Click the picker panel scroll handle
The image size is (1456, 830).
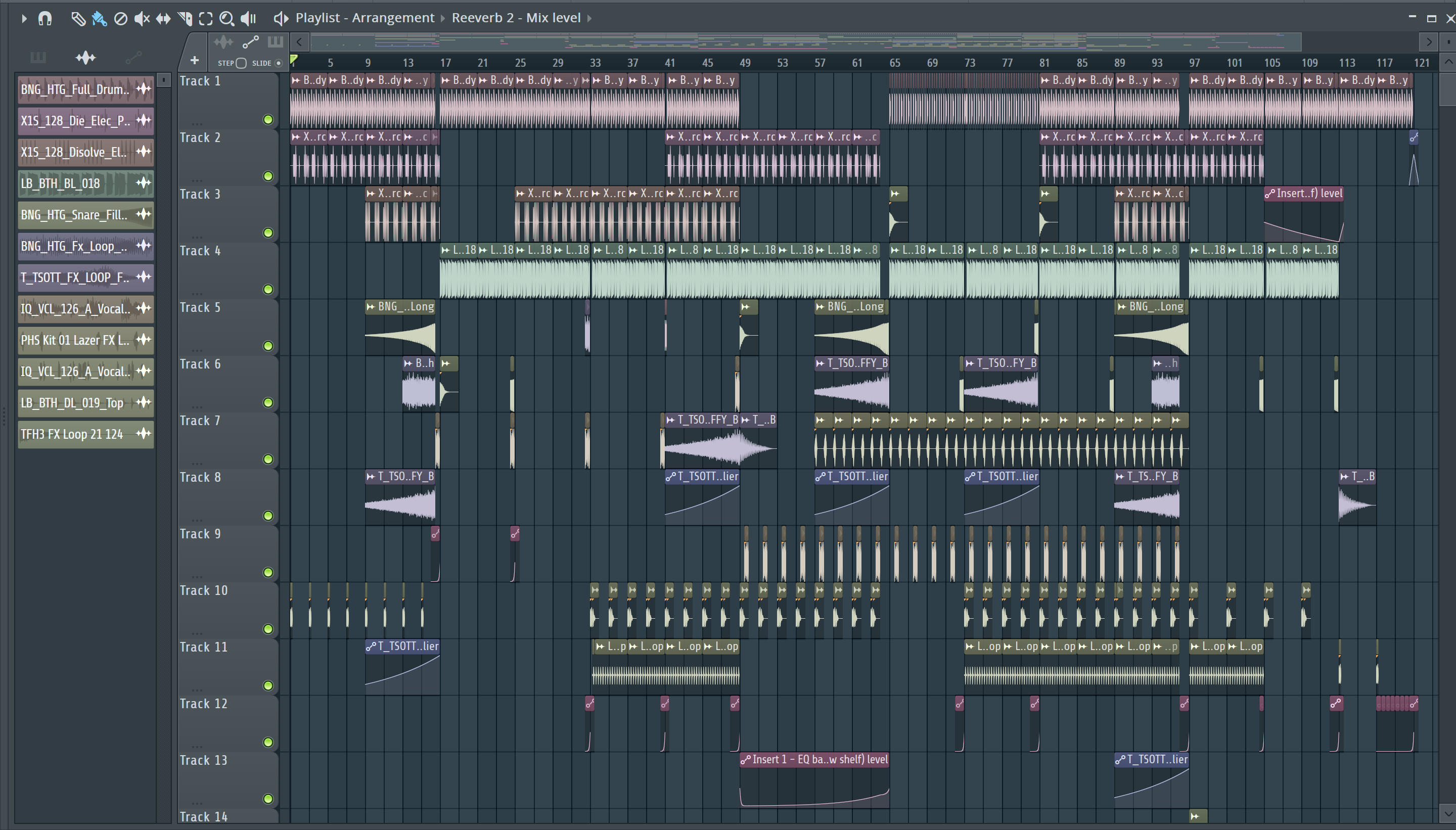[164, 80]
